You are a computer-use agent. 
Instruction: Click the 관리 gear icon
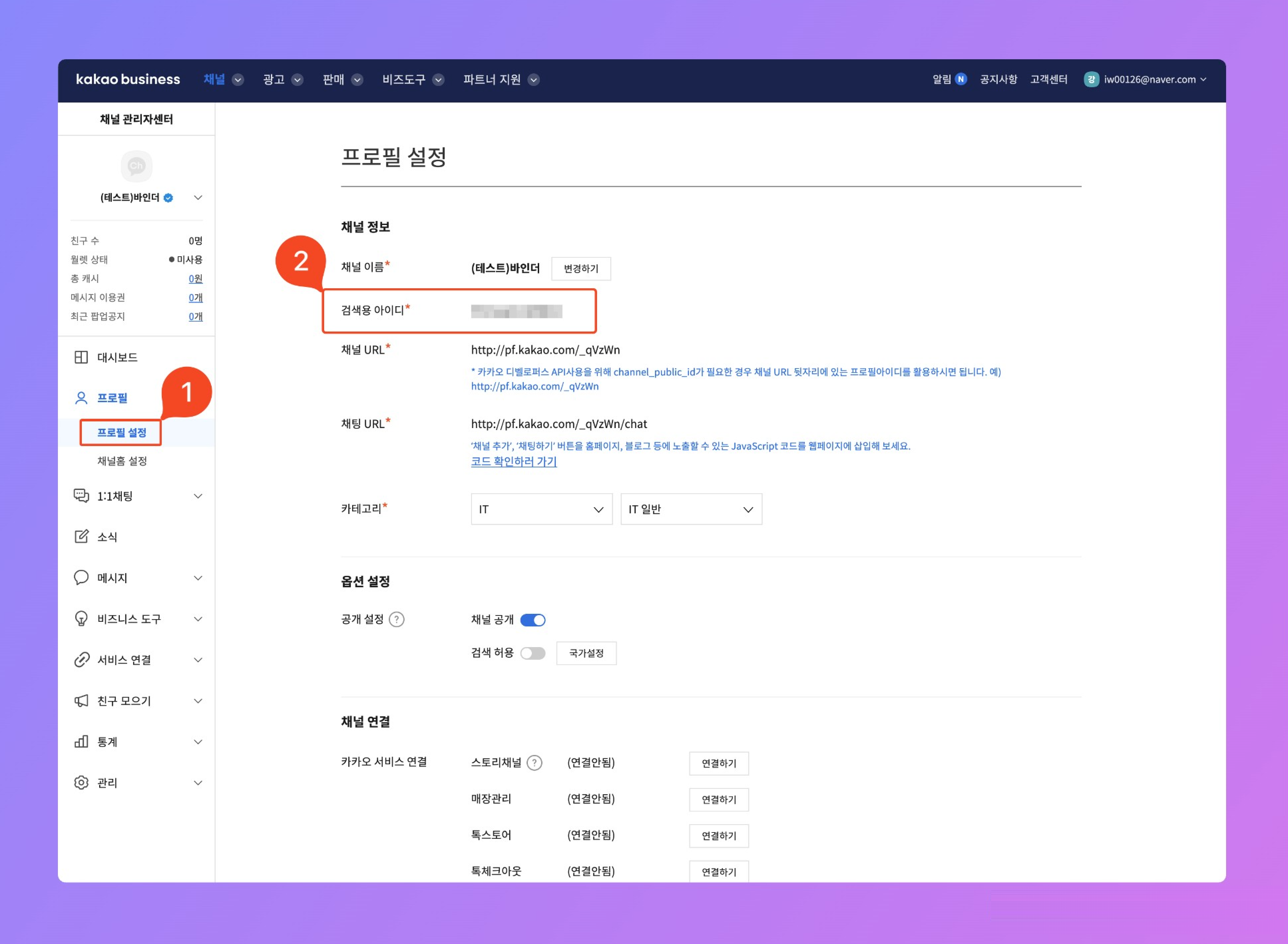coord(81,783)
